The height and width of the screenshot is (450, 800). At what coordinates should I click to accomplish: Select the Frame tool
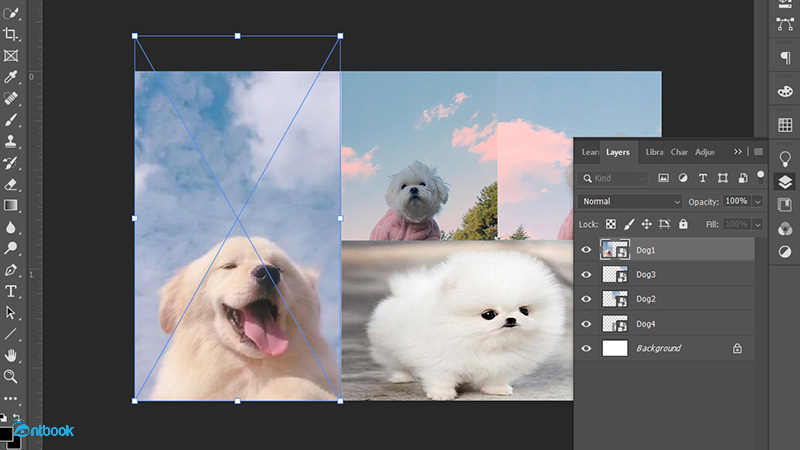coord(11,56)
